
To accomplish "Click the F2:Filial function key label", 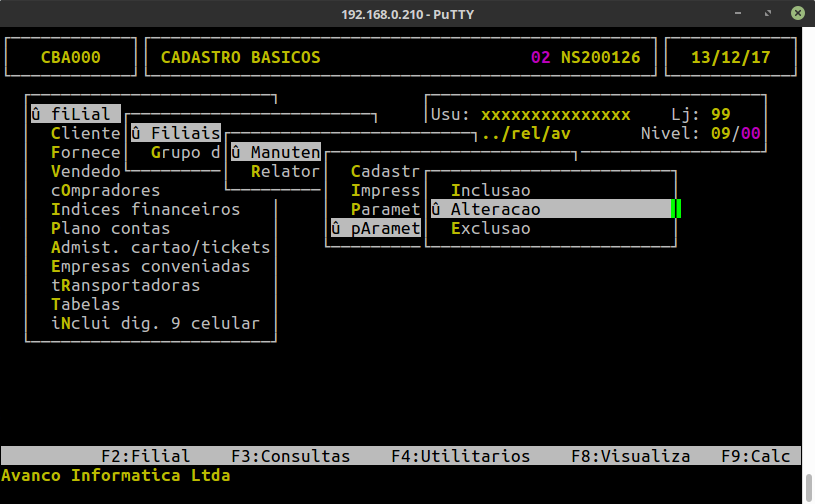I will (x=145, y=456).
